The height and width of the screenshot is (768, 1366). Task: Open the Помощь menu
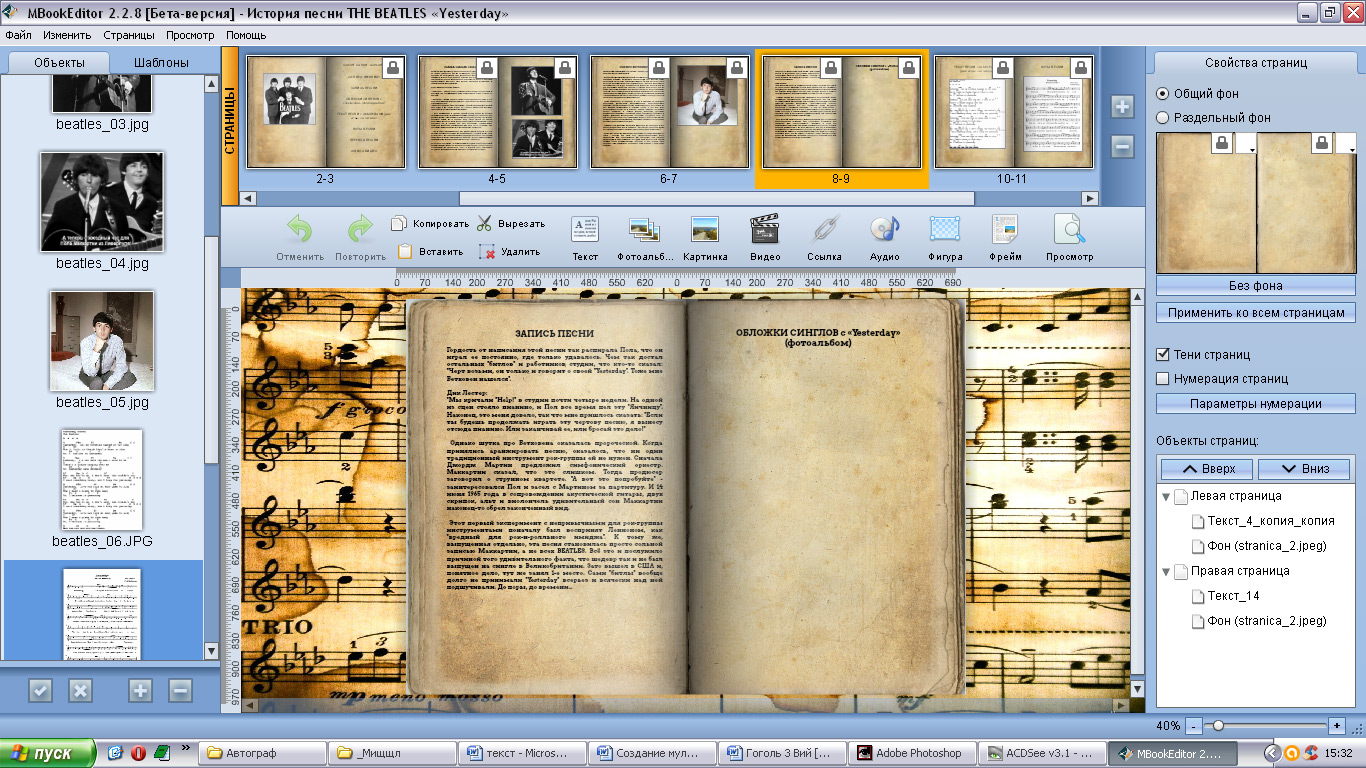click(246, 35)
